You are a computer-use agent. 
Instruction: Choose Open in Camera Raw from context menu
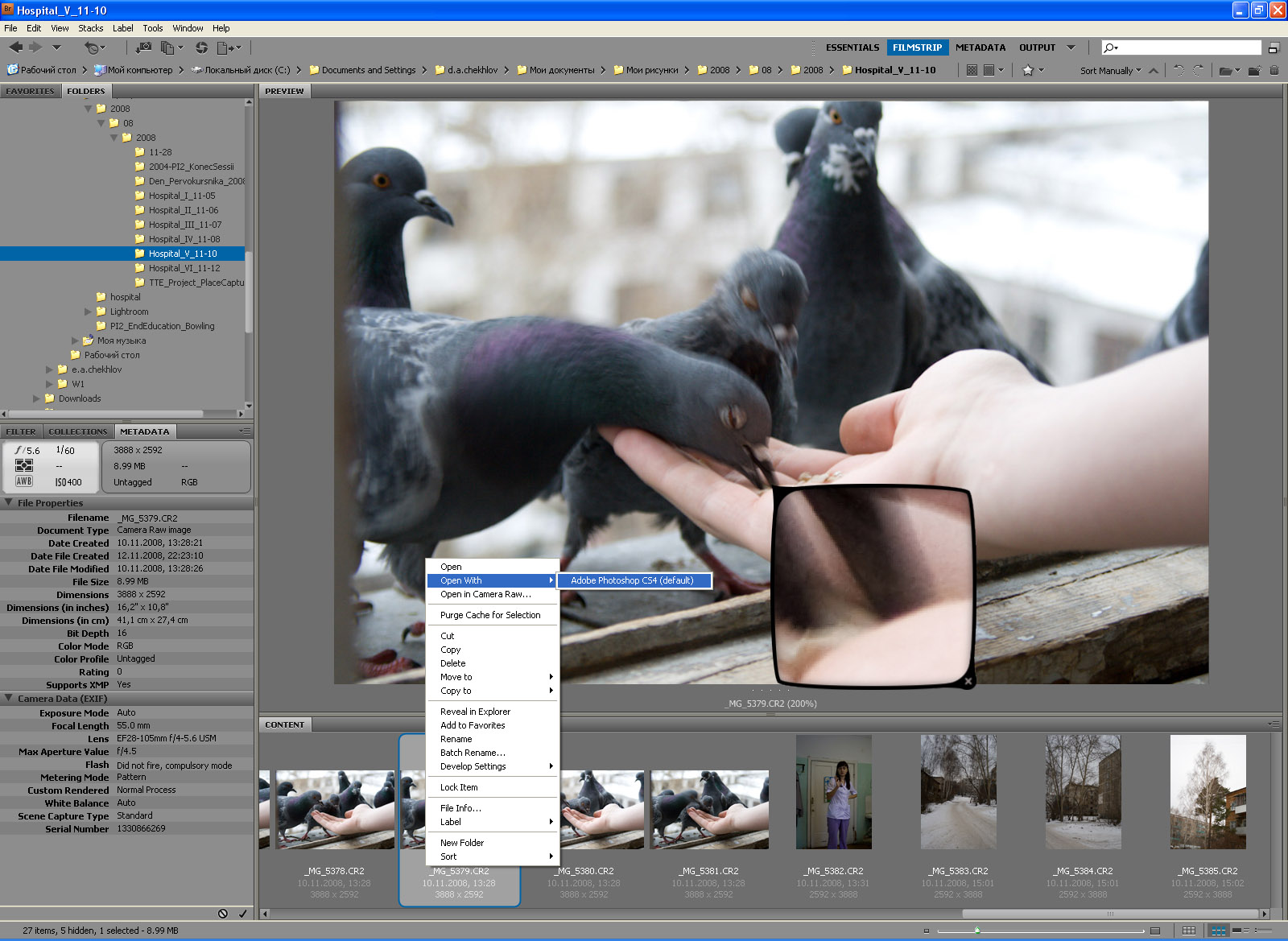485,594
